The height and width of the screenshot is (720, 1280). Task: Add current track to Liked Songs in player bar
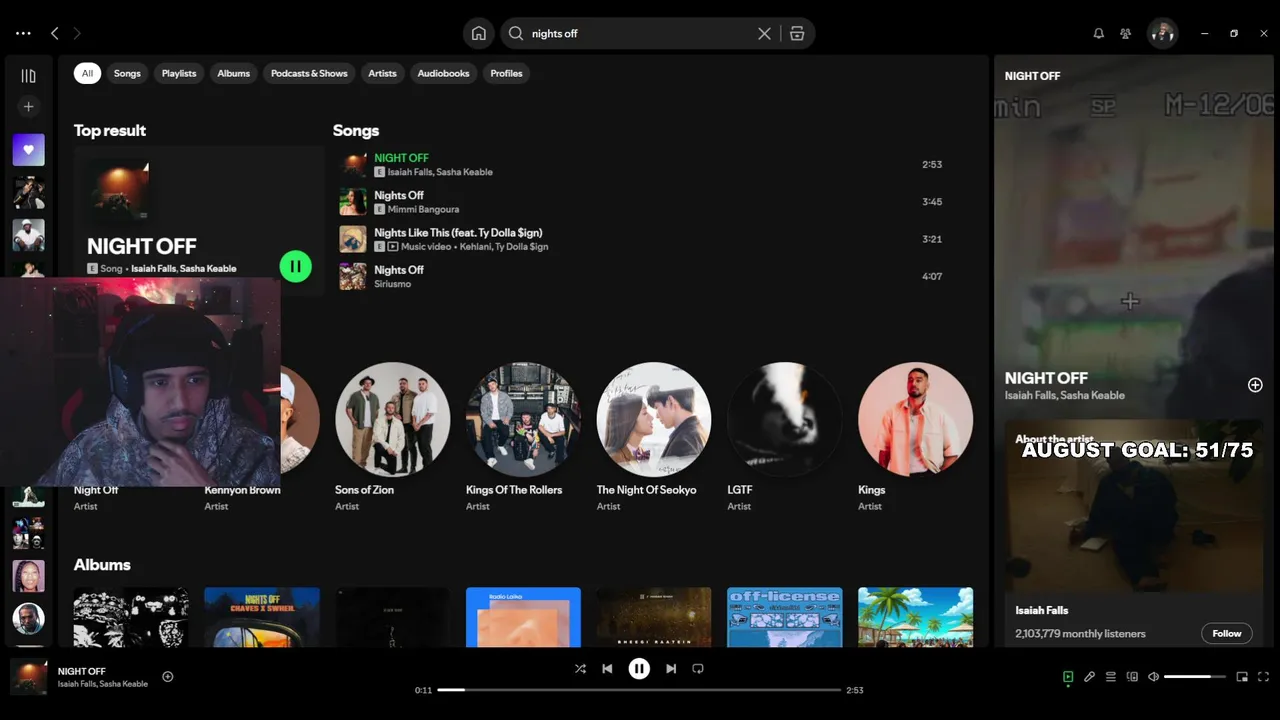pyautogui.click(x=168, y=676)
